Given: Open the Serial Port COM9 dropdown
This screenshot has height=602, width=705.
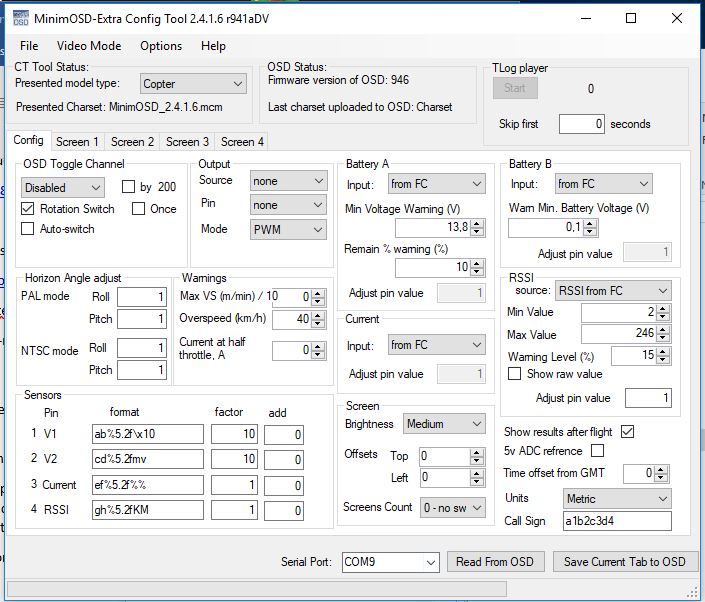Looking at the screenshot, I should (390, 562).
